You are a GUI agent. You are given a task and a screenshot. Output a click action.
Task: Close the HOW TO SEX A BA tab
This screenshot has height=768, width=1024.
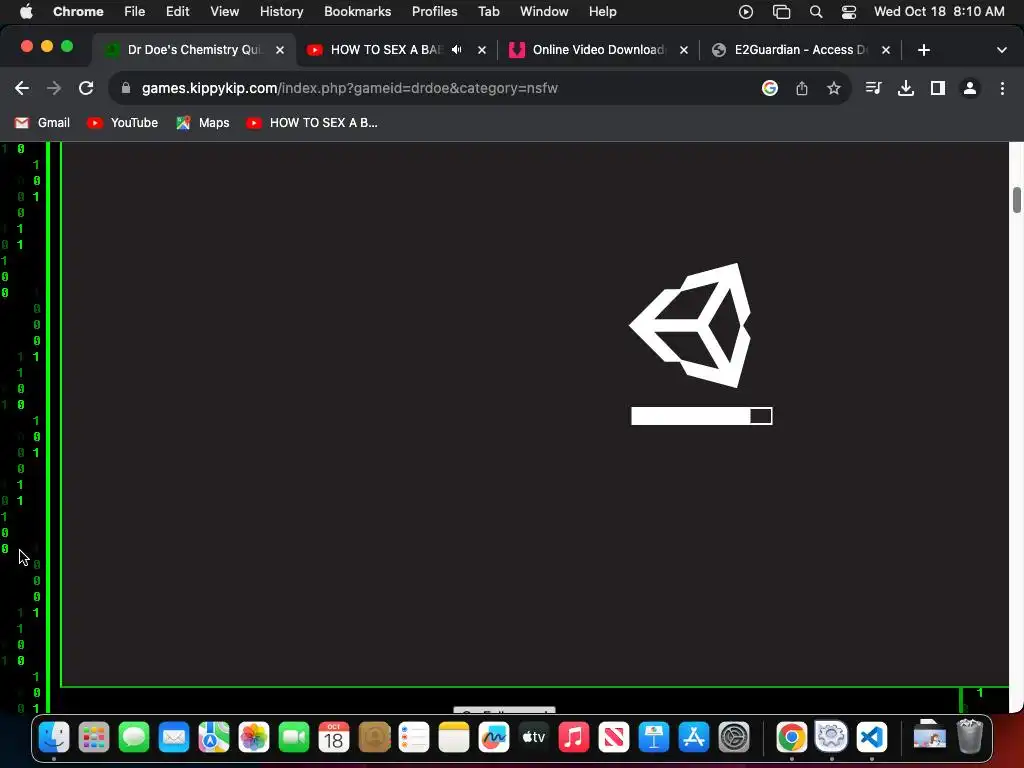pos(482,50)
